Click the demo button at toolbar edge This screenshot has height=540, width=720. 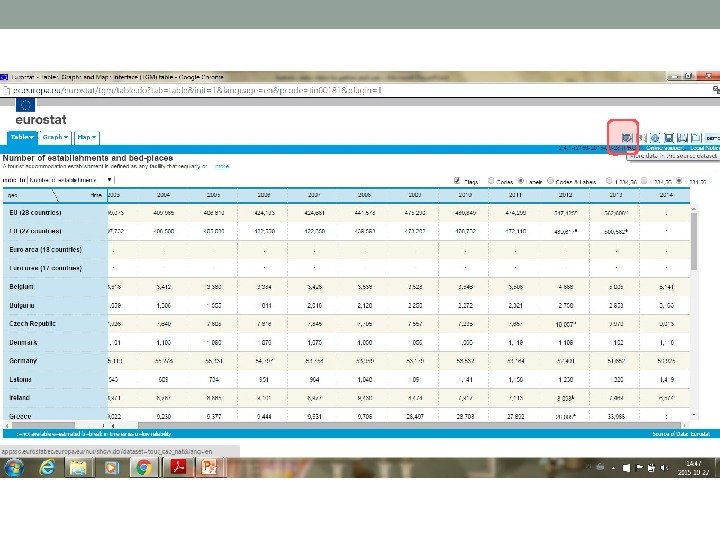pos(713,138)
